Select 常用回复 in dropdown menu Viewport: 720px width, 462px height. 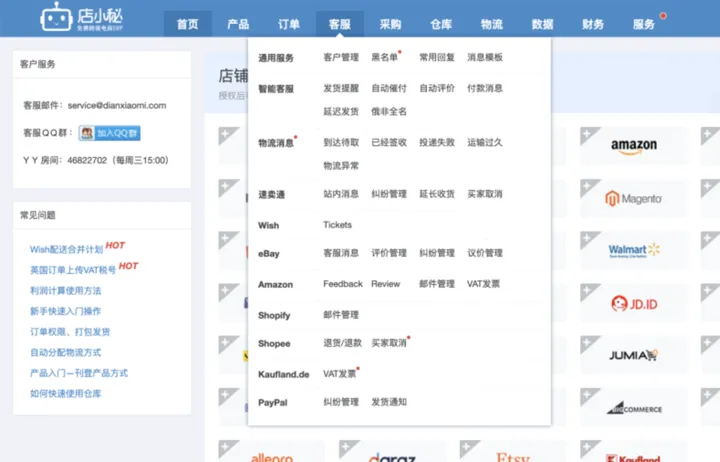pyautogui.click(x=437, y=57)
